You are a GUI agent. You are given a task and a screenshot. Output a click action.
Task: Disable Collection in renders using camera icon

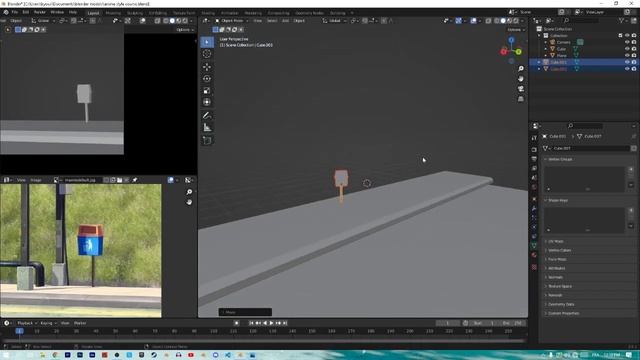(x=634, y=36)
